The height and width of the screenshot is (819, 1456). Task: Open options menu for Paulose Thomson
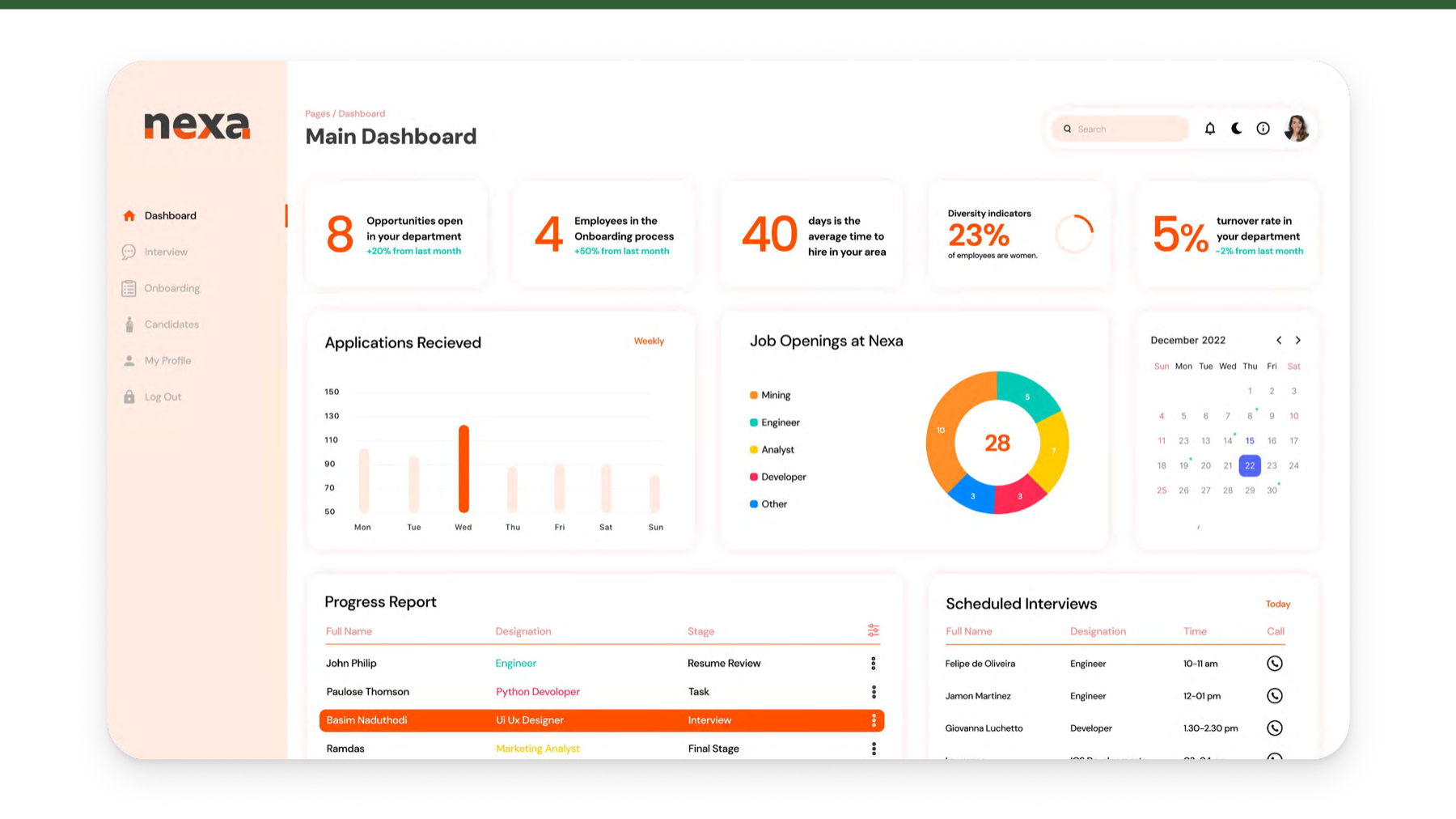(x=874, y=692)
